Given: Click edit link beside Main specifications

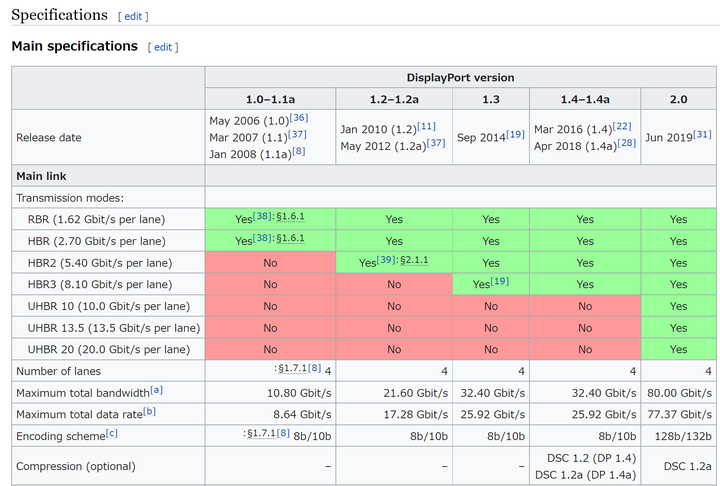Looking at the screenshot, I should tap(163, 47).
